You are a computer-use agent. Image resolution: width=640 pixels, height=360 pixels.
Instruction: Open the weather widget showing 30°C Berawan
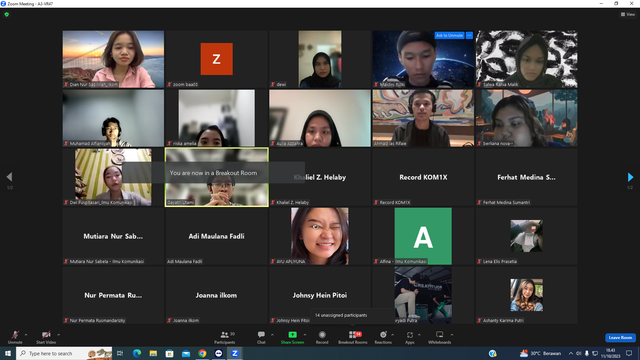tap(540, 353)
